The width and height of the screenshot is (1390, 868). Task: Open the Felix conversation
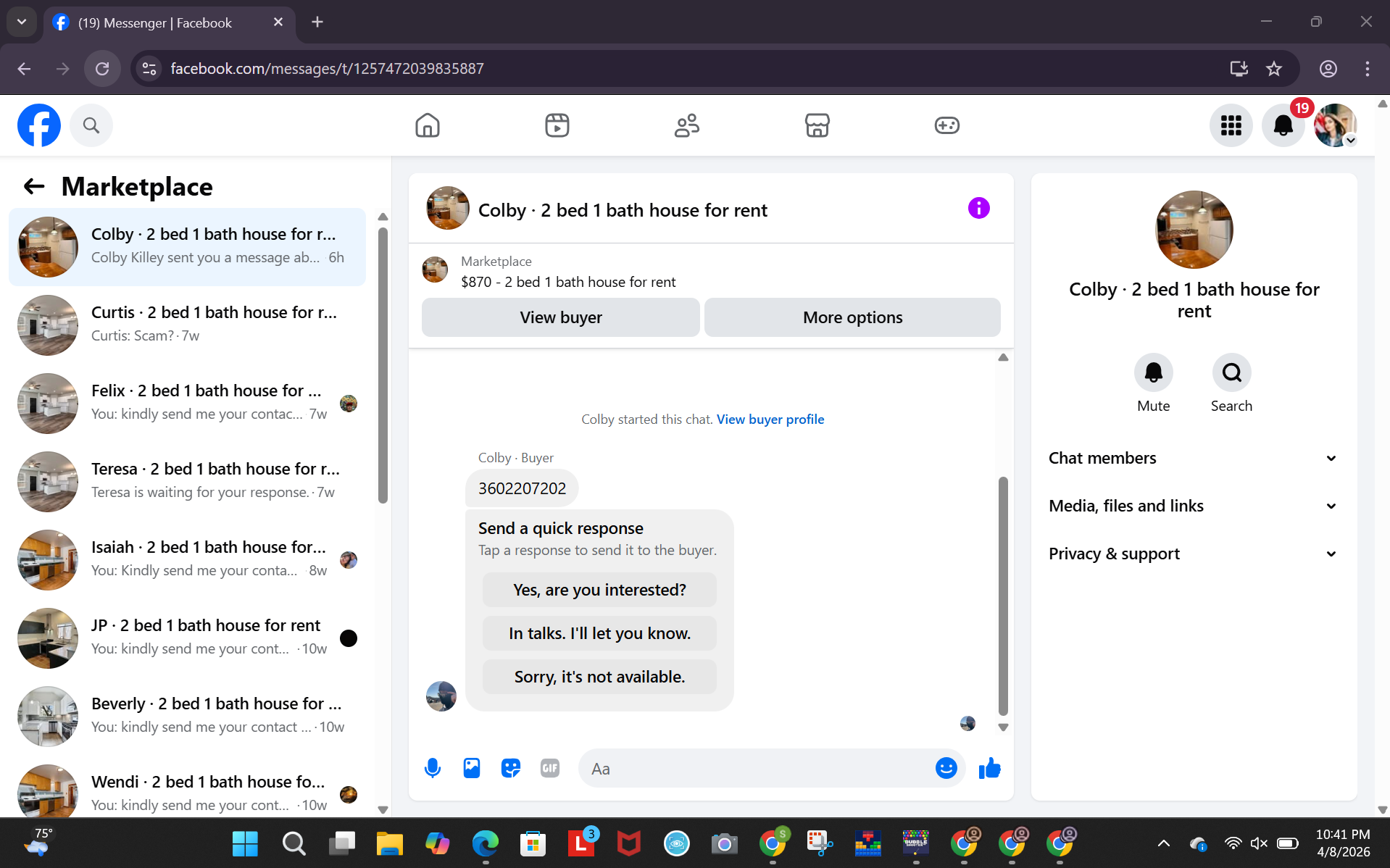point(188,404)
